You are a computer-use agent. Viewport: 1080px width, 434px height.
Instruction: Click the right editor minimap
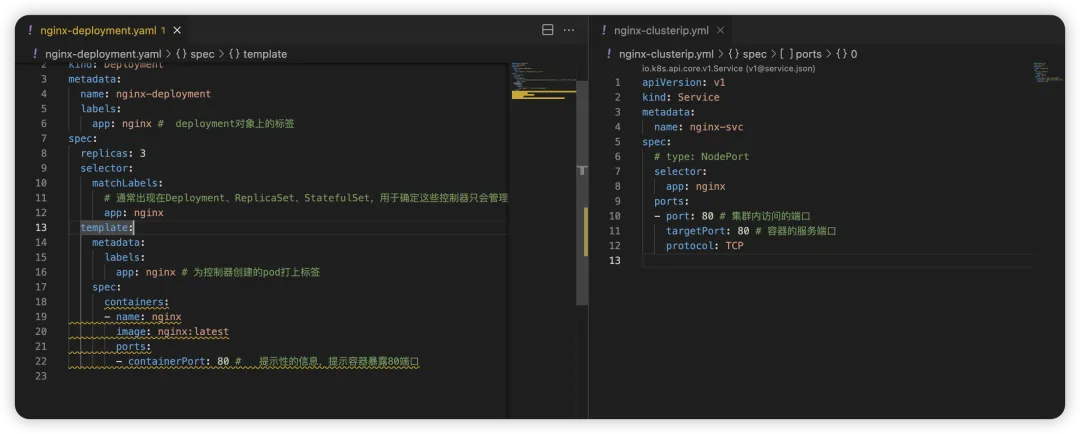click(x=1048, y=72)
